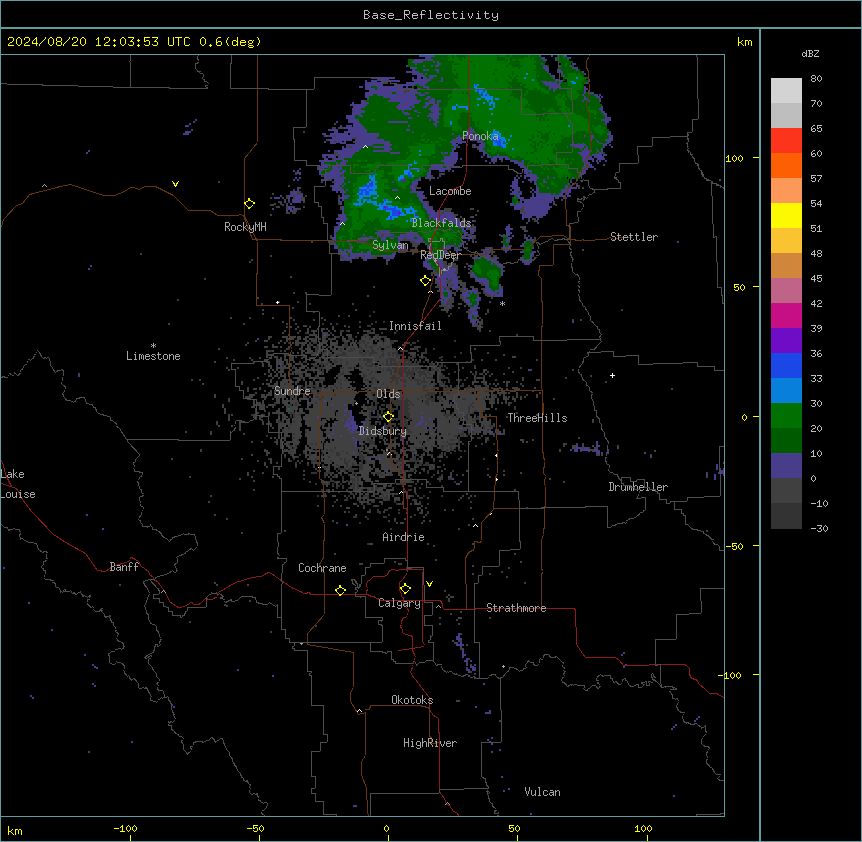The height and width of the screenshot is (842, 862).
Task: Click the Olds town label
Action: 388,394
